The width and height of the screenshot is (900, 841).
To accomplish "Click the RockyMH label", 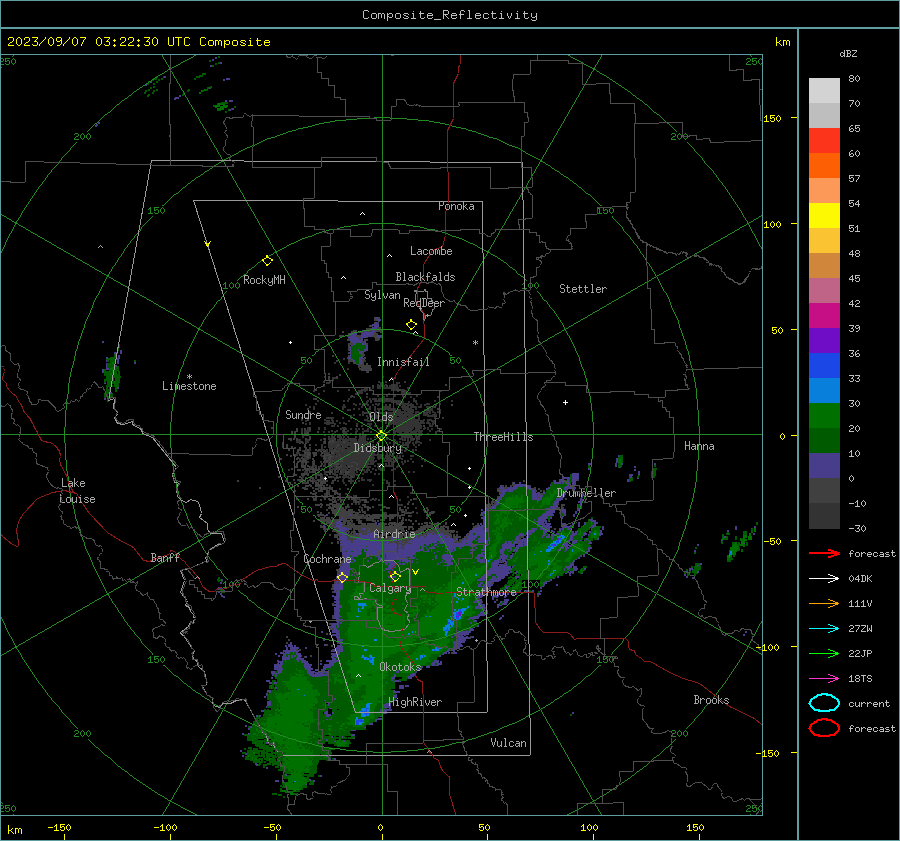I will tap(264, 280).
